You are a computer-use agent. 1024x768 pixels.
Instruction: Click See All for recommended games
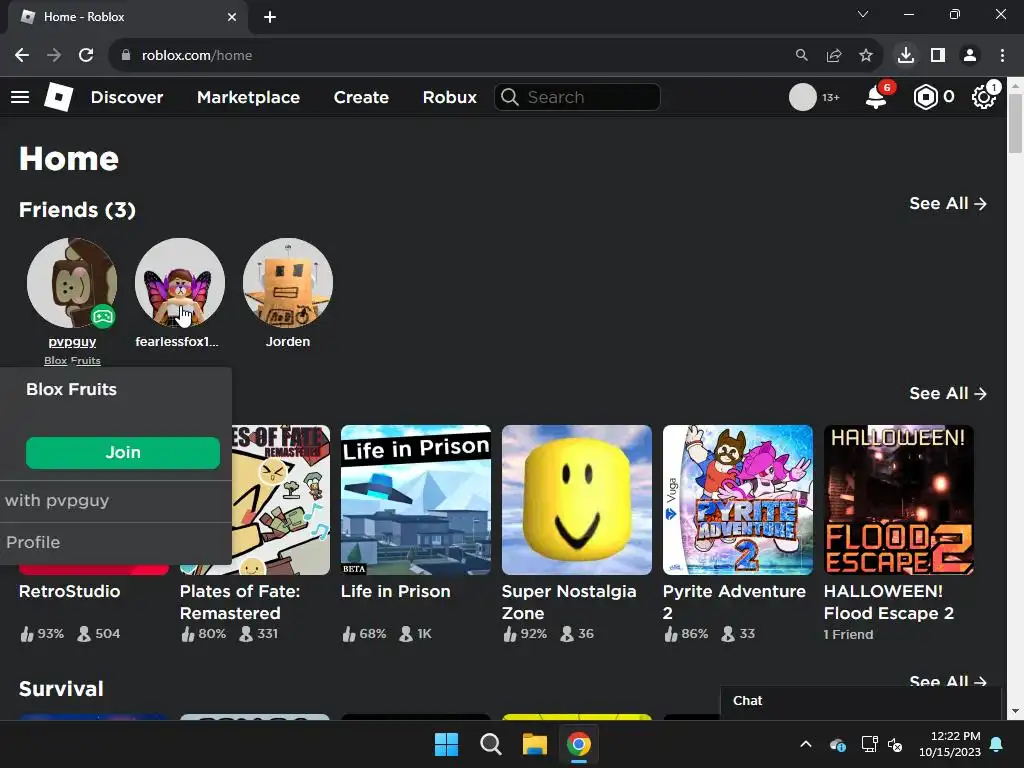[948, 394]
